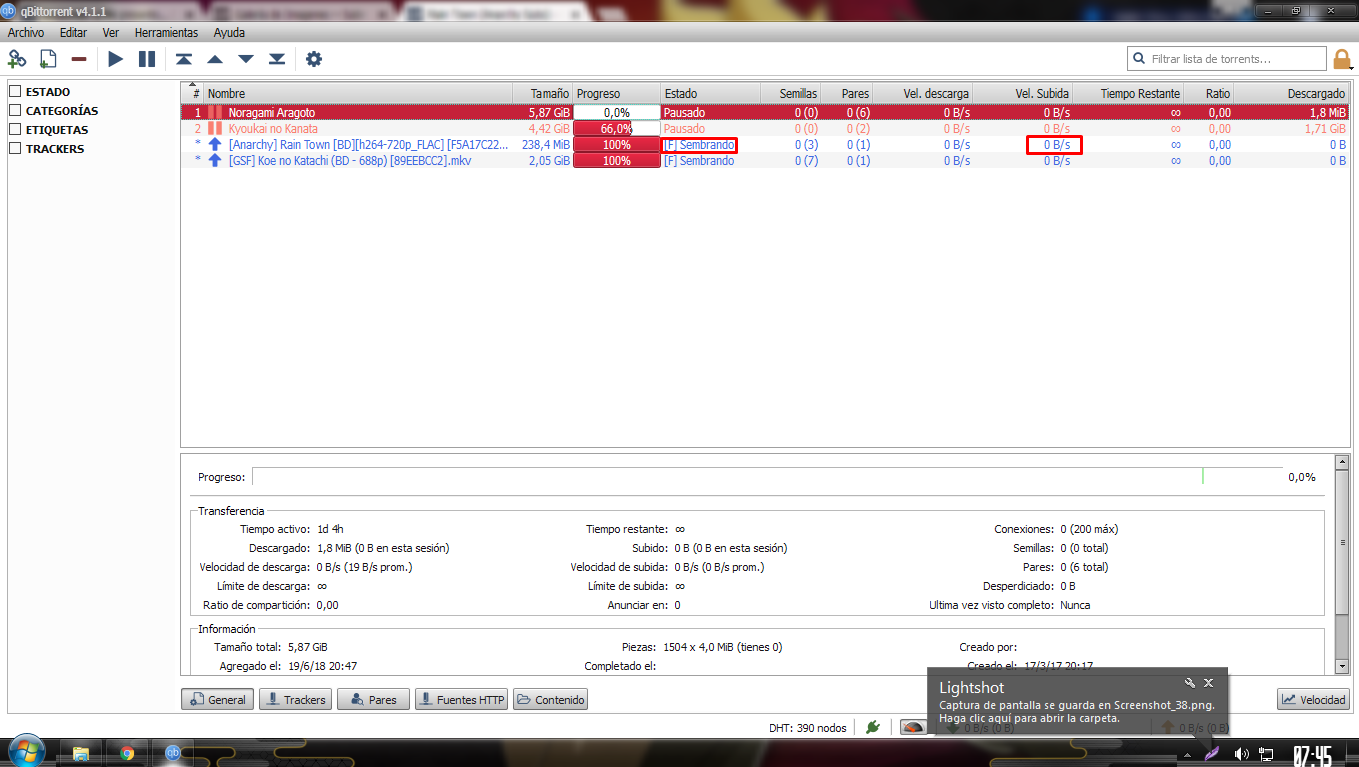Image resolution: width=1359 pixels, height=767 pixels.
Task: Click the lock icon beside filter box
Action: tap(1342, 59)
